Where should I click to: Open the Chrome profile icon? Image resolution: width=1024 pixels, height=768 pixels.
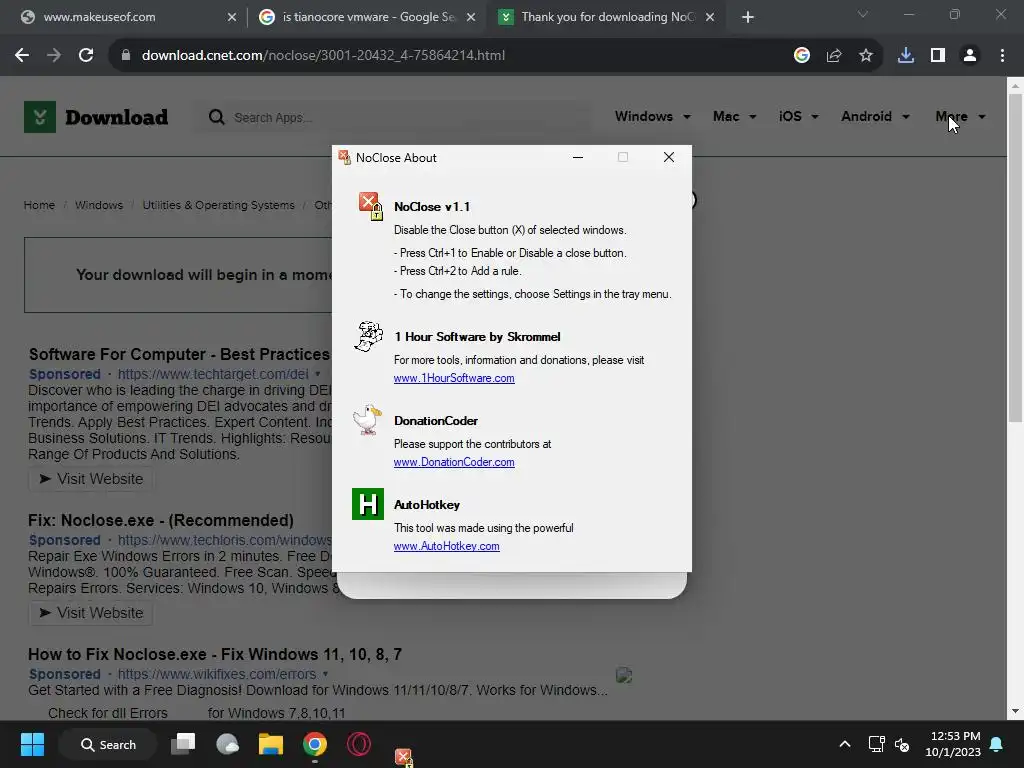click(x=970, y=56)
